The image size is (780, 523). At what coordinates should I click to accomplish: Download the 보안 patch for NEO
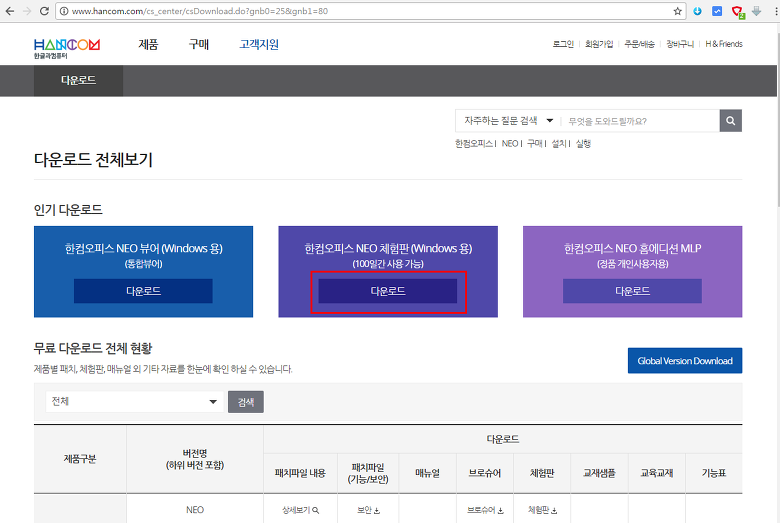point(368,510)
